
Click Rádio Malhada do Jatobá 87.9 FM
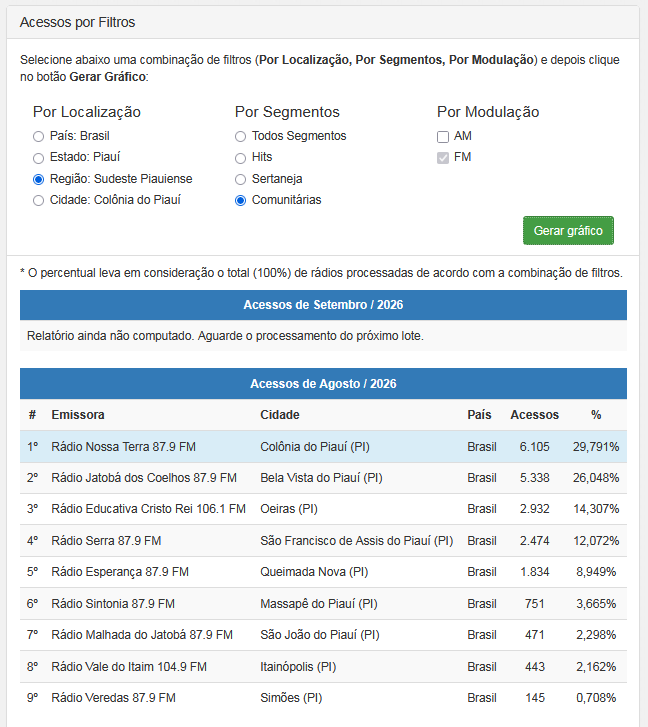(142, 635)
